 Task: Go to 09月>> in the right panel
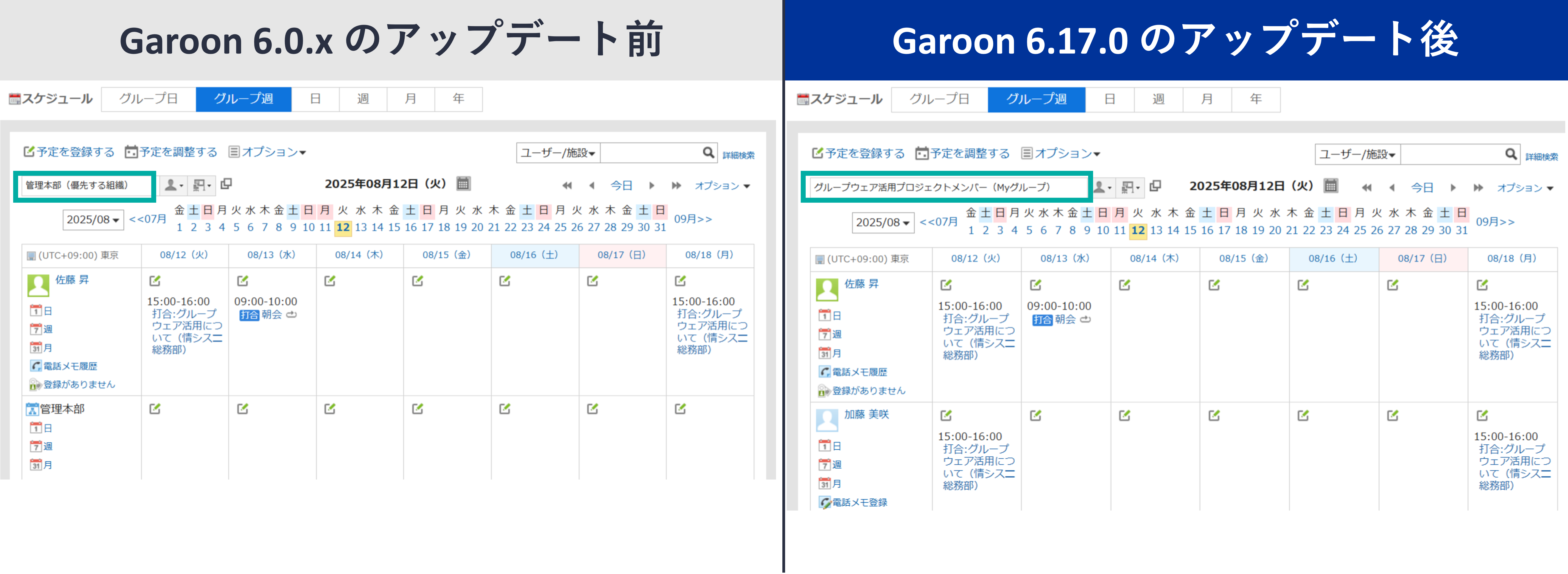[1495, 222]
